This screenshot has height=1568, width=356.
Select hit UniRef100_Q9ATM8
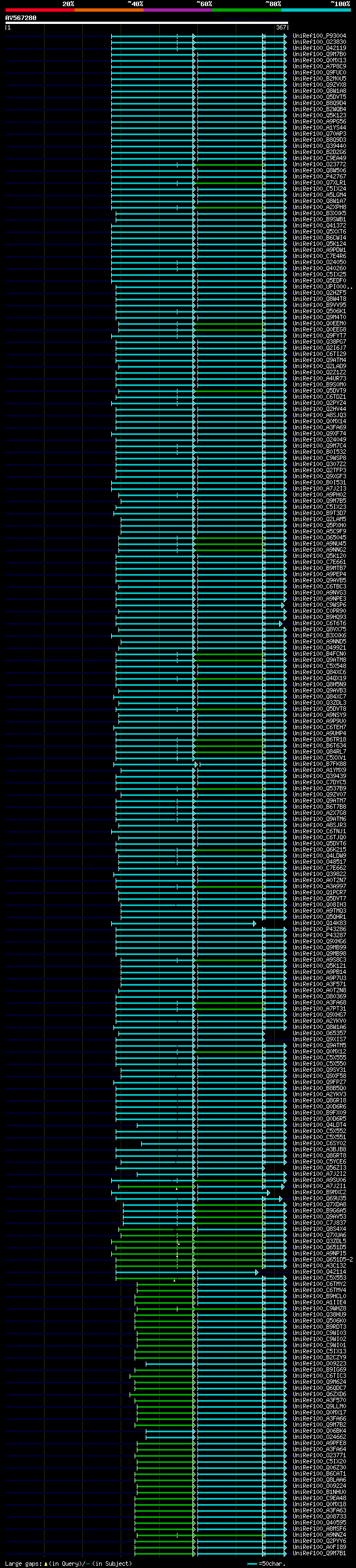tap(319, 660)
